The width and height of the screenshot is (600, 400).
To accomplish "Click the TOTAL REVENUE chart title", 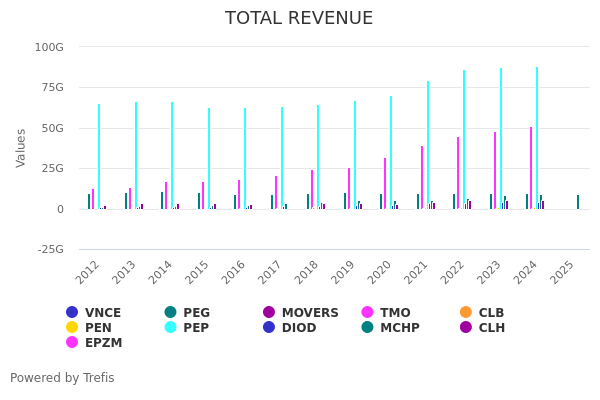I will tap(299, 19).
